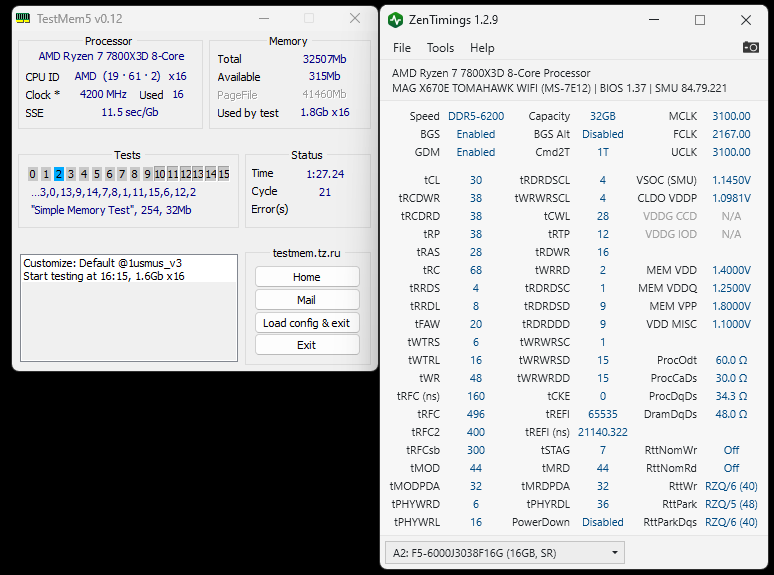Click the SSE value 11.5 sec/Gb
The width and height of the screenshot is (774, 575).
(x=130, y=112)
